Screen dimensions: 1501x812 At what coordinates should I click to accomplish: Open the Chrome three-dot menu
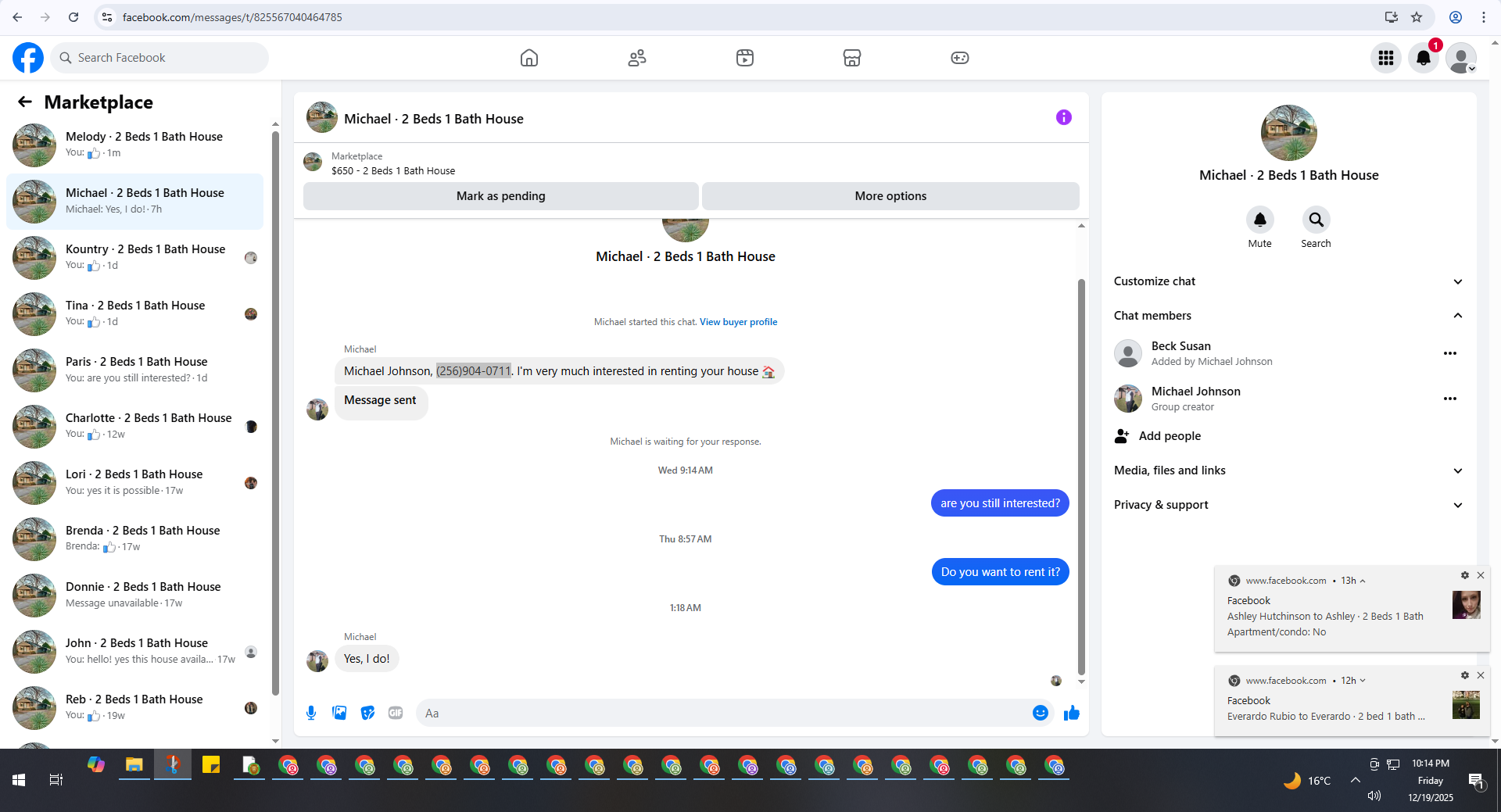[x=1484, y=17]
